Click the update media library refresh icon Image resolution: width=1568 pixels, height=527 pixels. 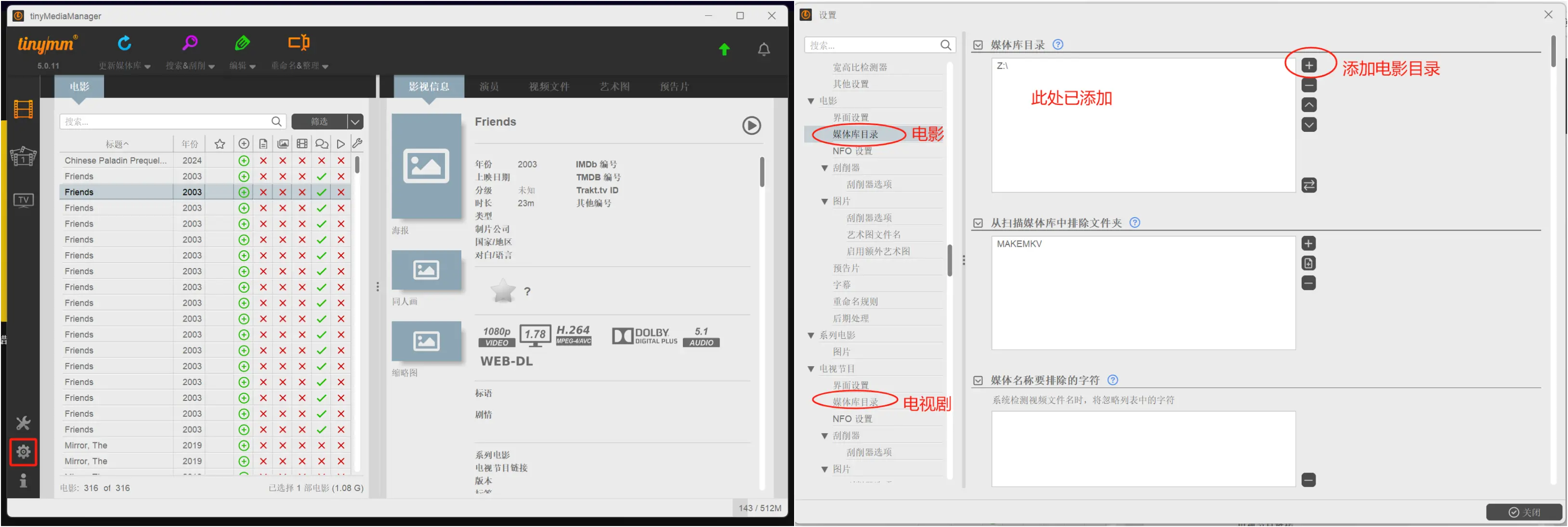(x=124, y=43)
